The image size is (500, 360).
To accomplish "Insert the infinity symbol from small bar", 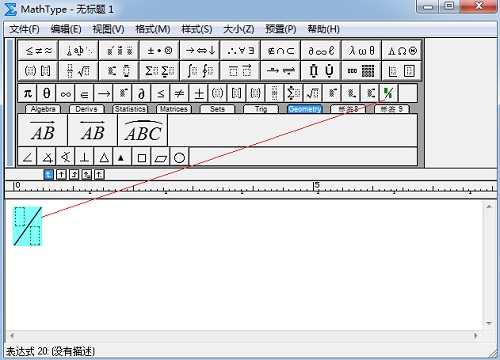I will [65, 93].
